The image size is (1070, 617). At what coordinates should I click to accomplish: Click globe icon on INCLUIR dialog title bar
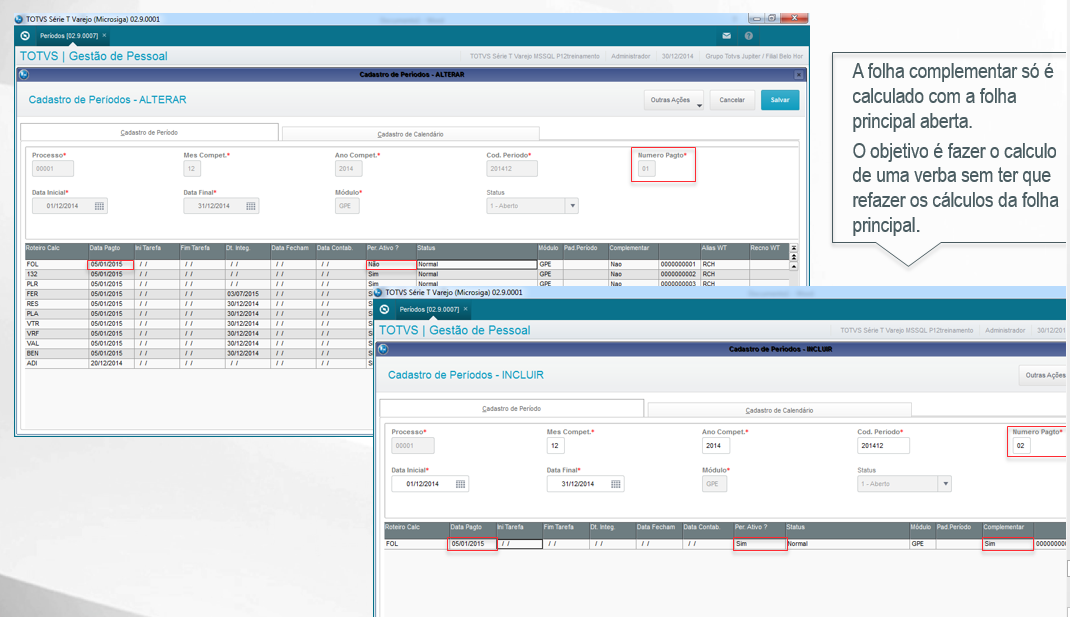(x=383, y=349)
